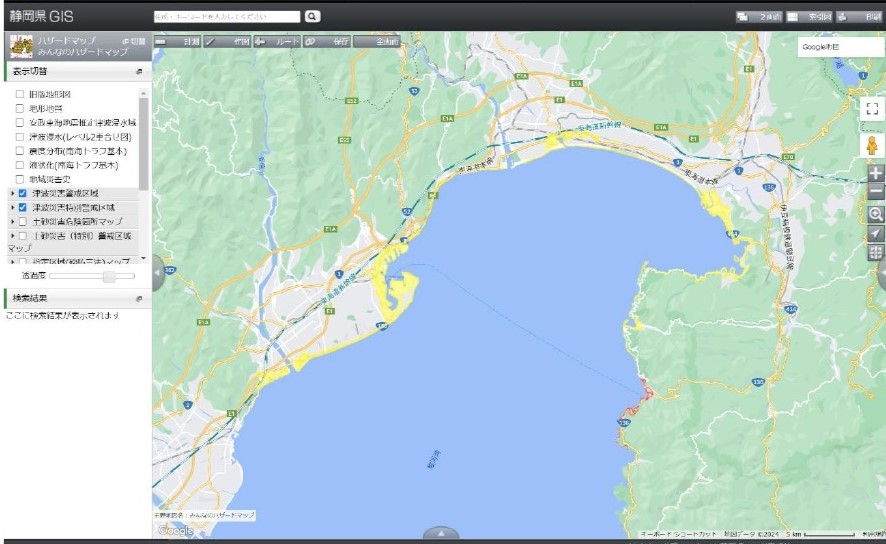
Task: Open the 計測 measurement tool
Action: [x=177, y=42]
